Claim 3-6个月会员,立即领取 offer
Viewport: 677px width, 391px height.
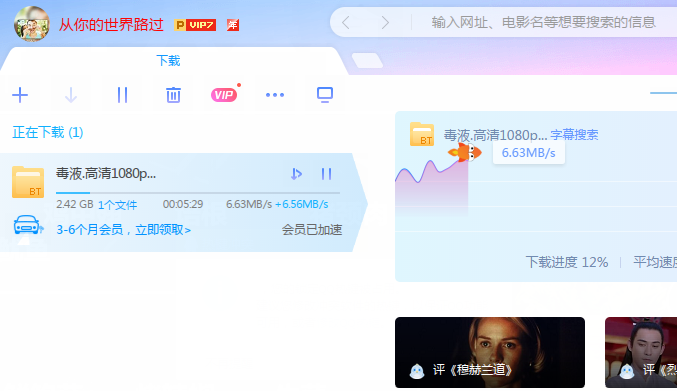123,230
